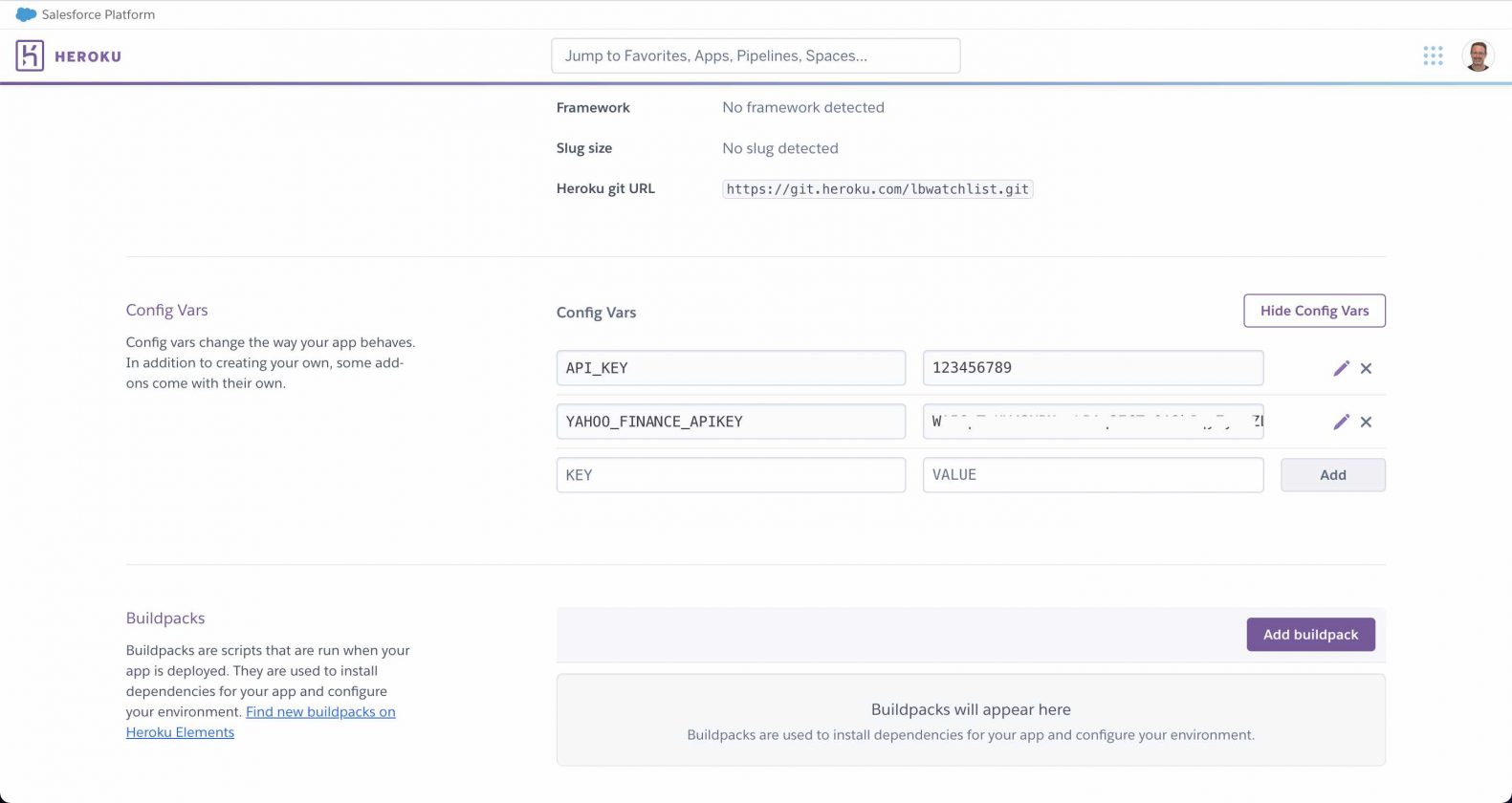
Task: Open the Find new buildpacks link
Action: (319, 712)
